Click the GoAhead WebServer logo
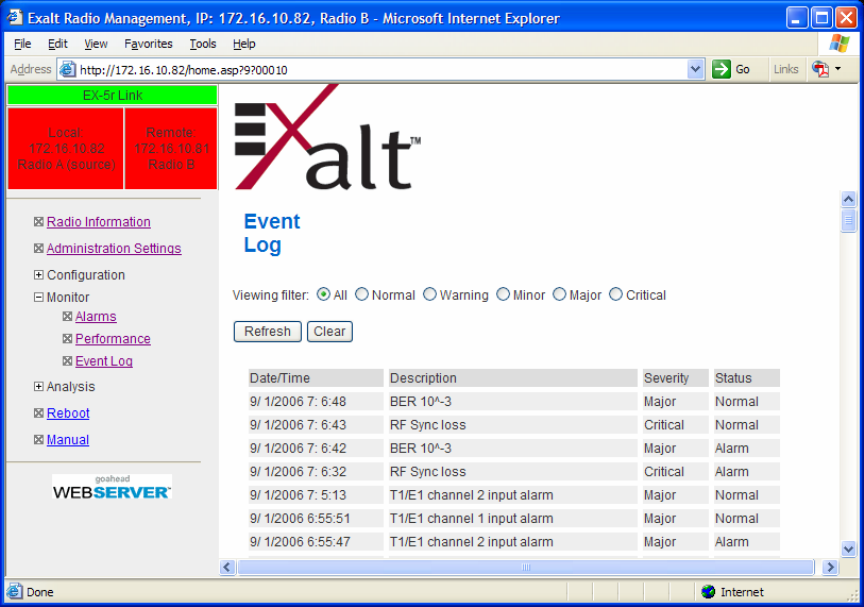The width and height of the screenshot is (864, 607). (112, 487)
